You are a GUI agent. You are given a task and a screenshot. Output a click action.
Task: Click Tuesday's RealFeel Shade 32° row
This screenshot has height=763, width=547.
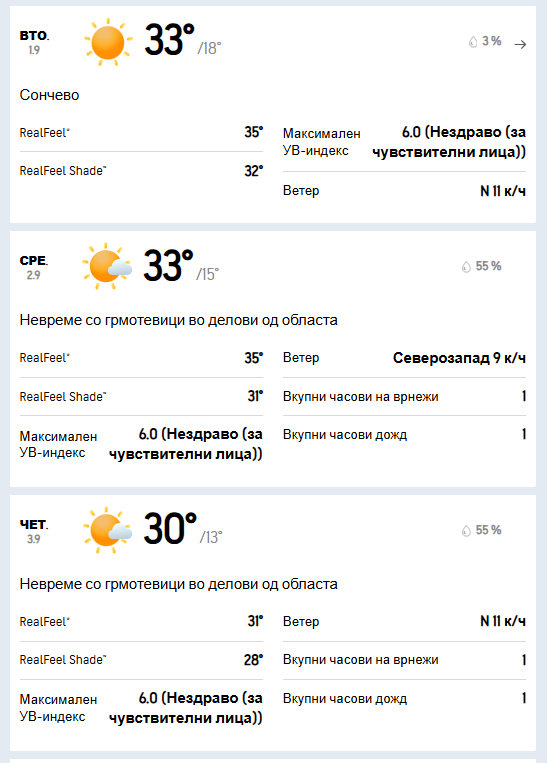pyautogui.click(x=141, y=171)
